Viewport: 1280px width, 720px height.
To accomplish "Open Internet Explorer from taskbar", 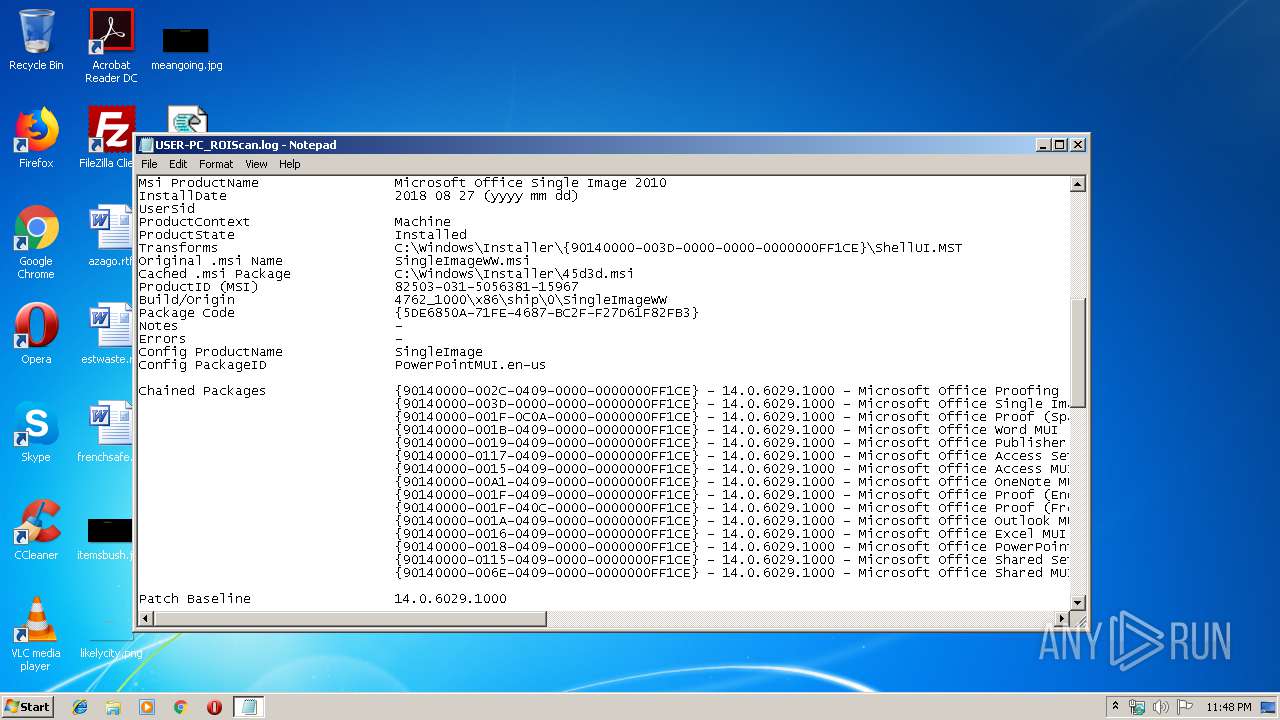I will (80, 707).
